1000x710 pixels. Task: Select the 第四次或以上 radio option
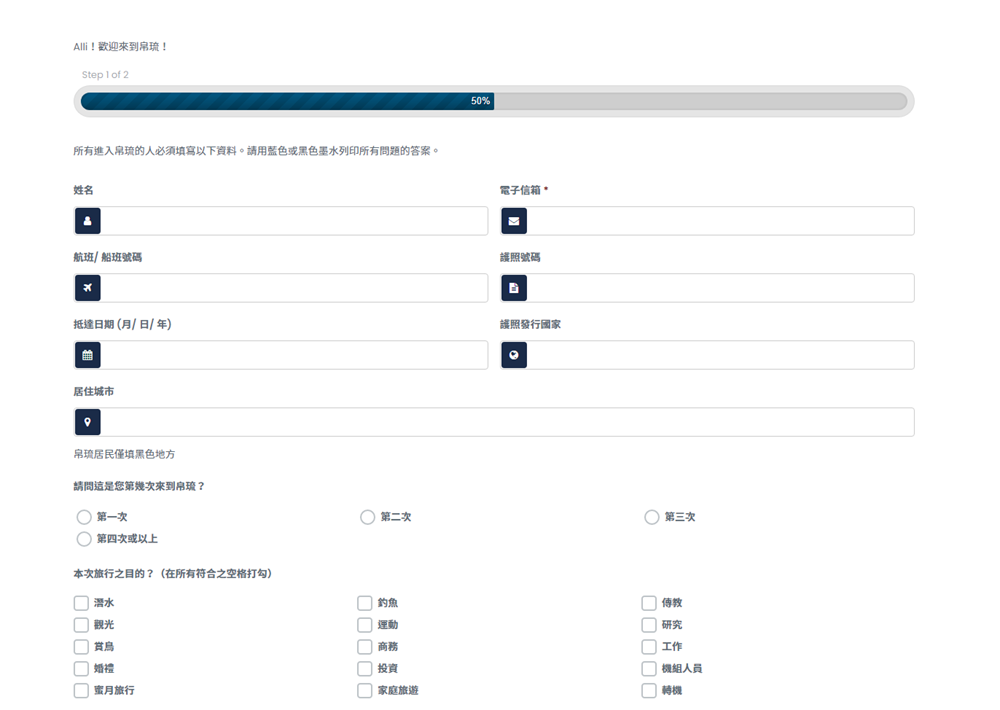[x=84, y=539]
